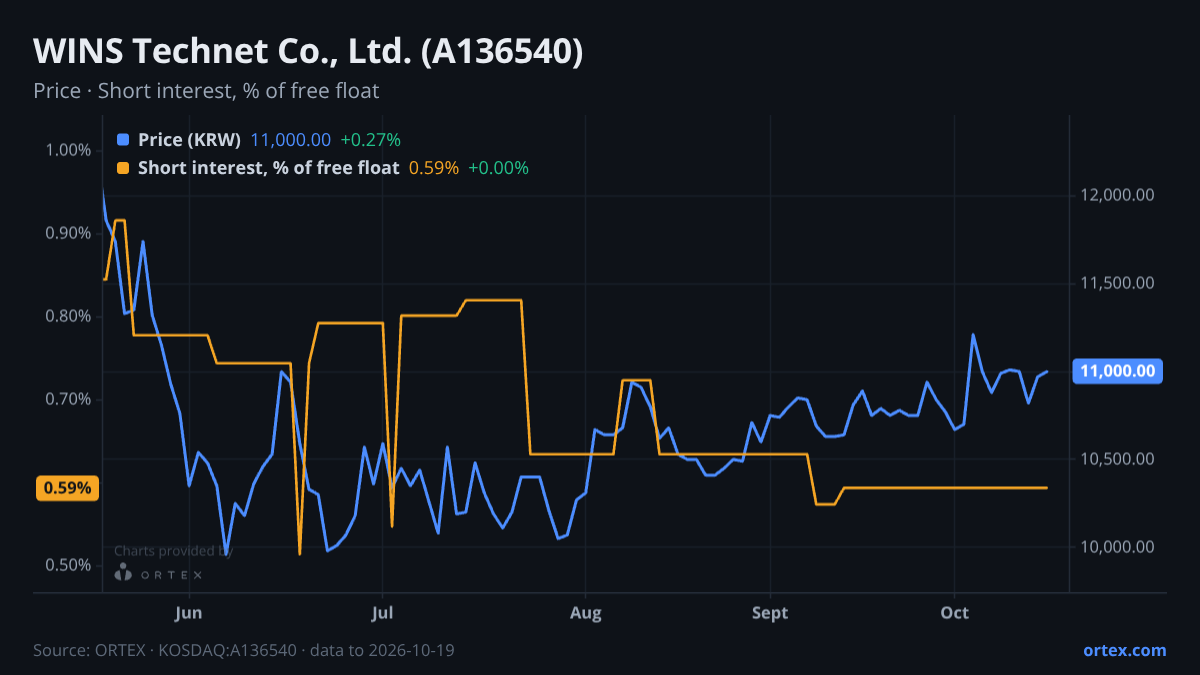Click the 0.80% left axis label
The height and width of the screenshot is (675, 1200).
tap(68, 316)
